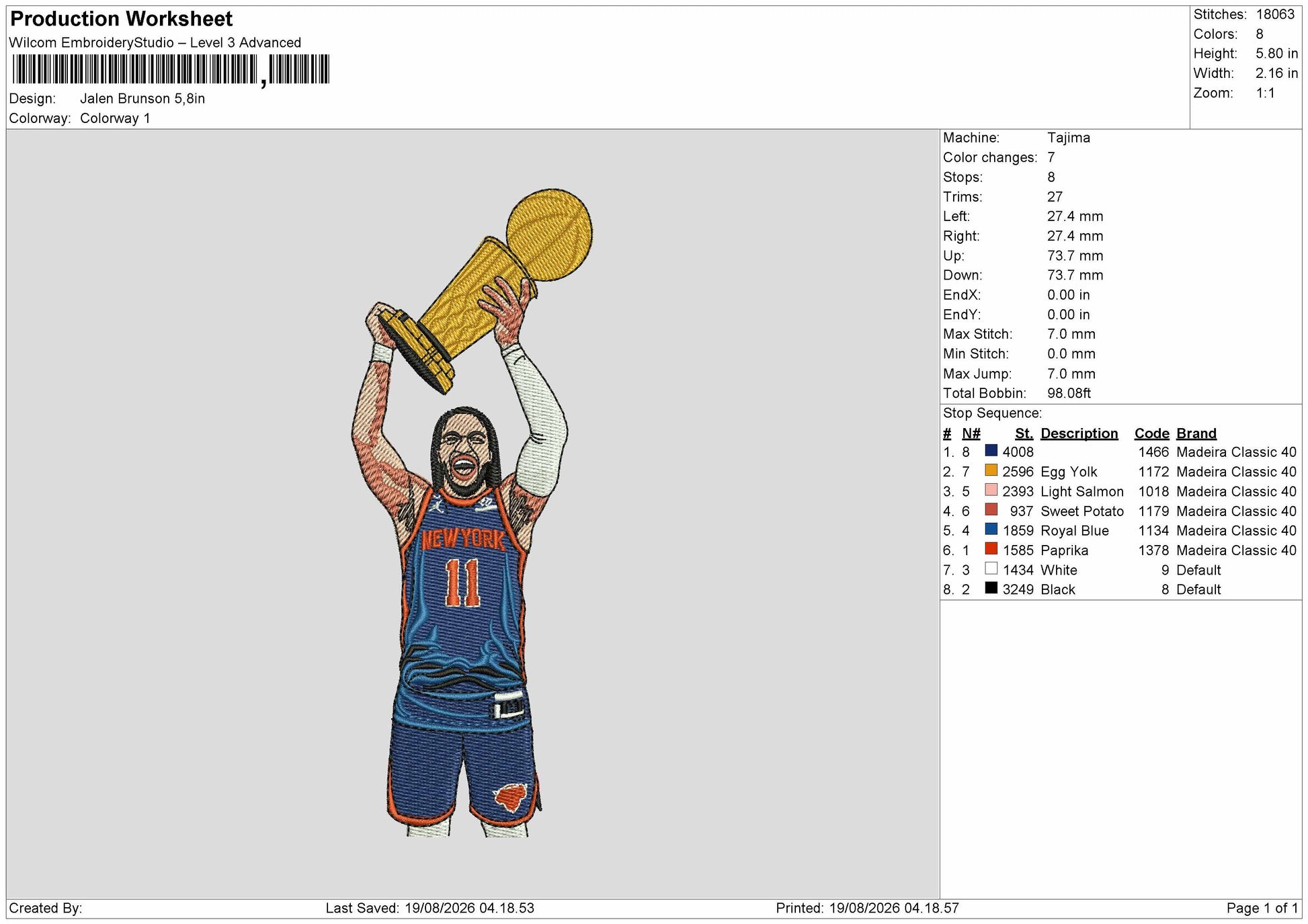Viewport: 1308px width, 924px height.
Task: Select the "Down:" measurement label
Action: 963,275
